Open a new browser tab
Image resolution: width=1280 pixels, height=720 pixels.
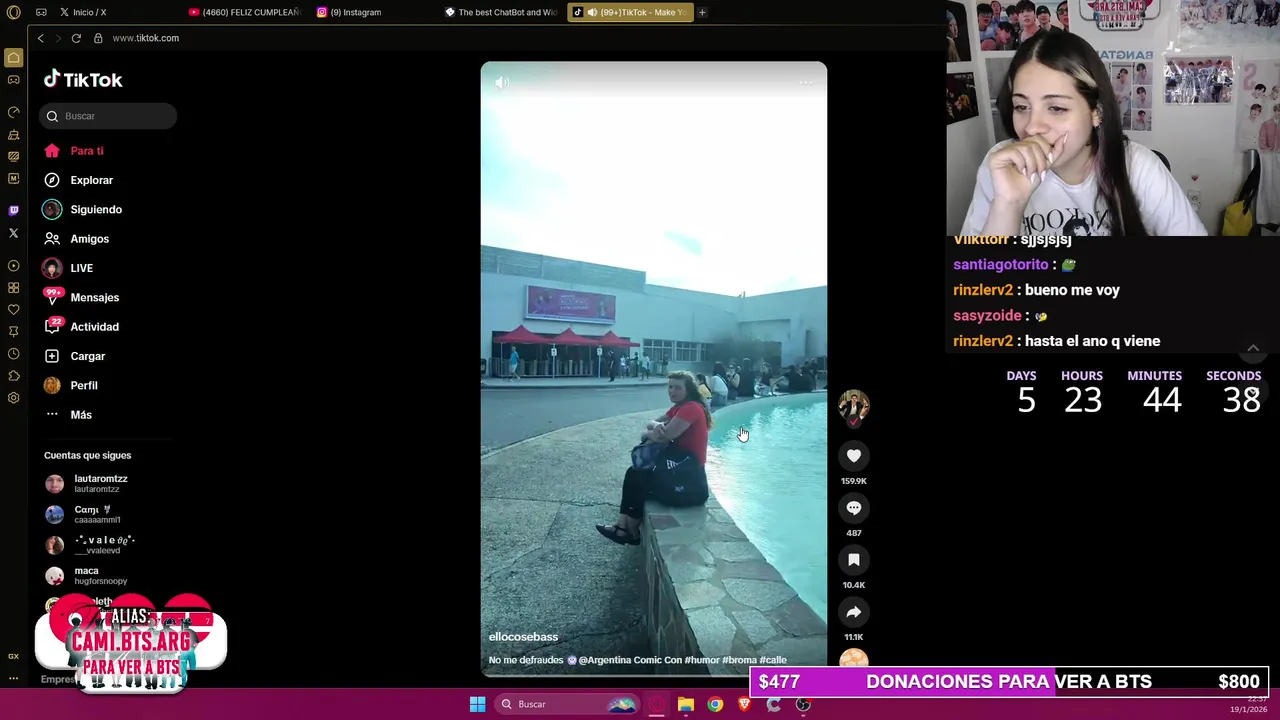(x=702, y=12)
